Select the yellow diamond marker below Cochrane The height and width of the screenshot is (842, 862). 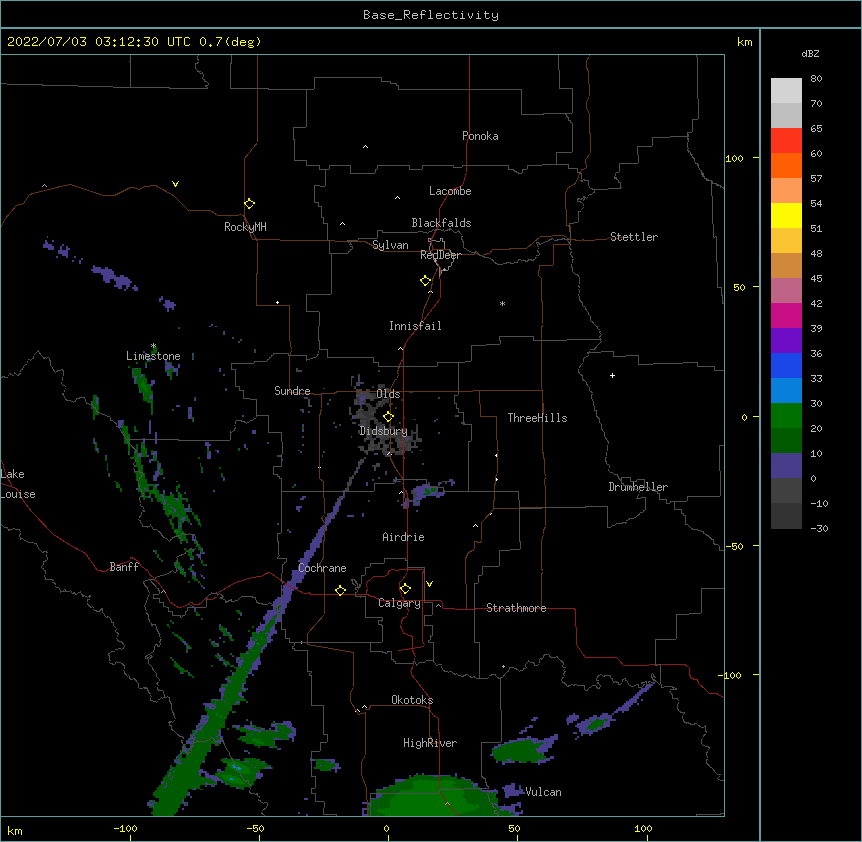(x=340, y=590)
